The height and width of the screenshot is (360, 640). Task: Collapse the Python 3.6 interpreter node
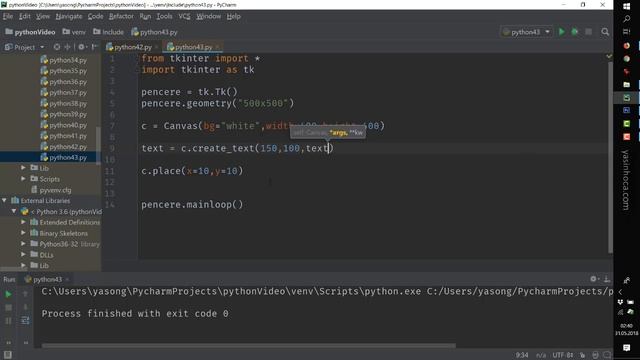(x=14, y=211)
